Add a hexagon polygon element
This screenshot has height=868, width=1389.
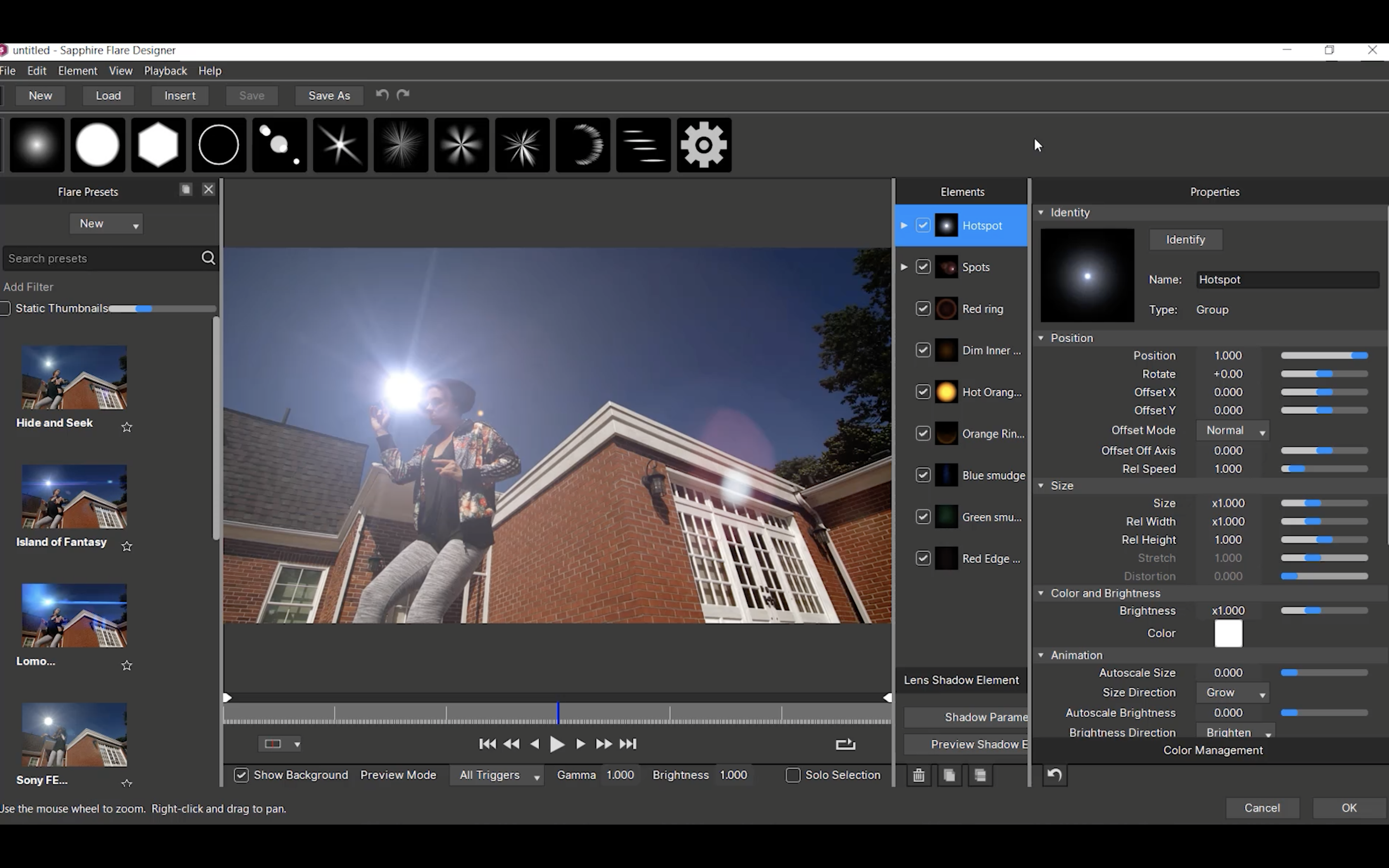pyautogui.click(x=159, y=145)
